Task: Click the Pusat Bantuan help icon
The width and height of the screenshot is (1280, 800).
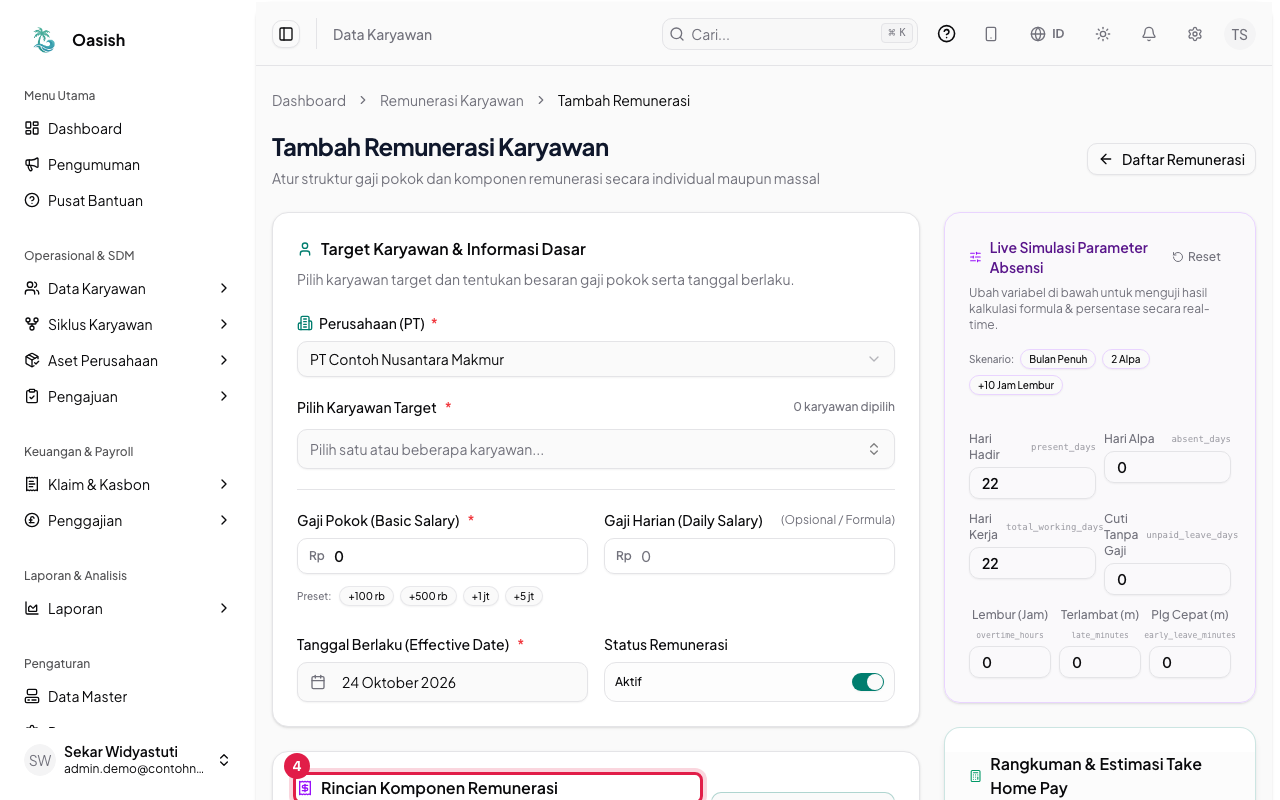Action: pyautogui.click(x=32, y=200)
